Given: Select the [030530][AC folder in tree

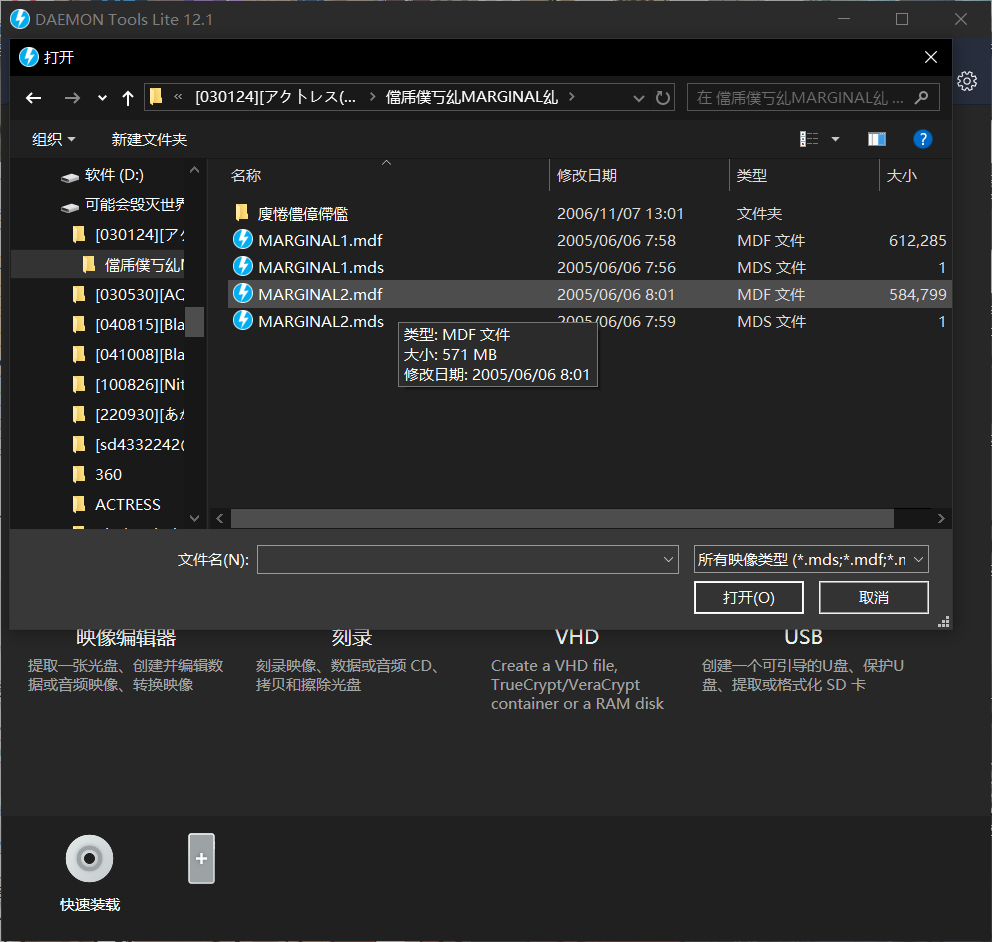Looking at the screenshot, I should (x=130, y=295).
